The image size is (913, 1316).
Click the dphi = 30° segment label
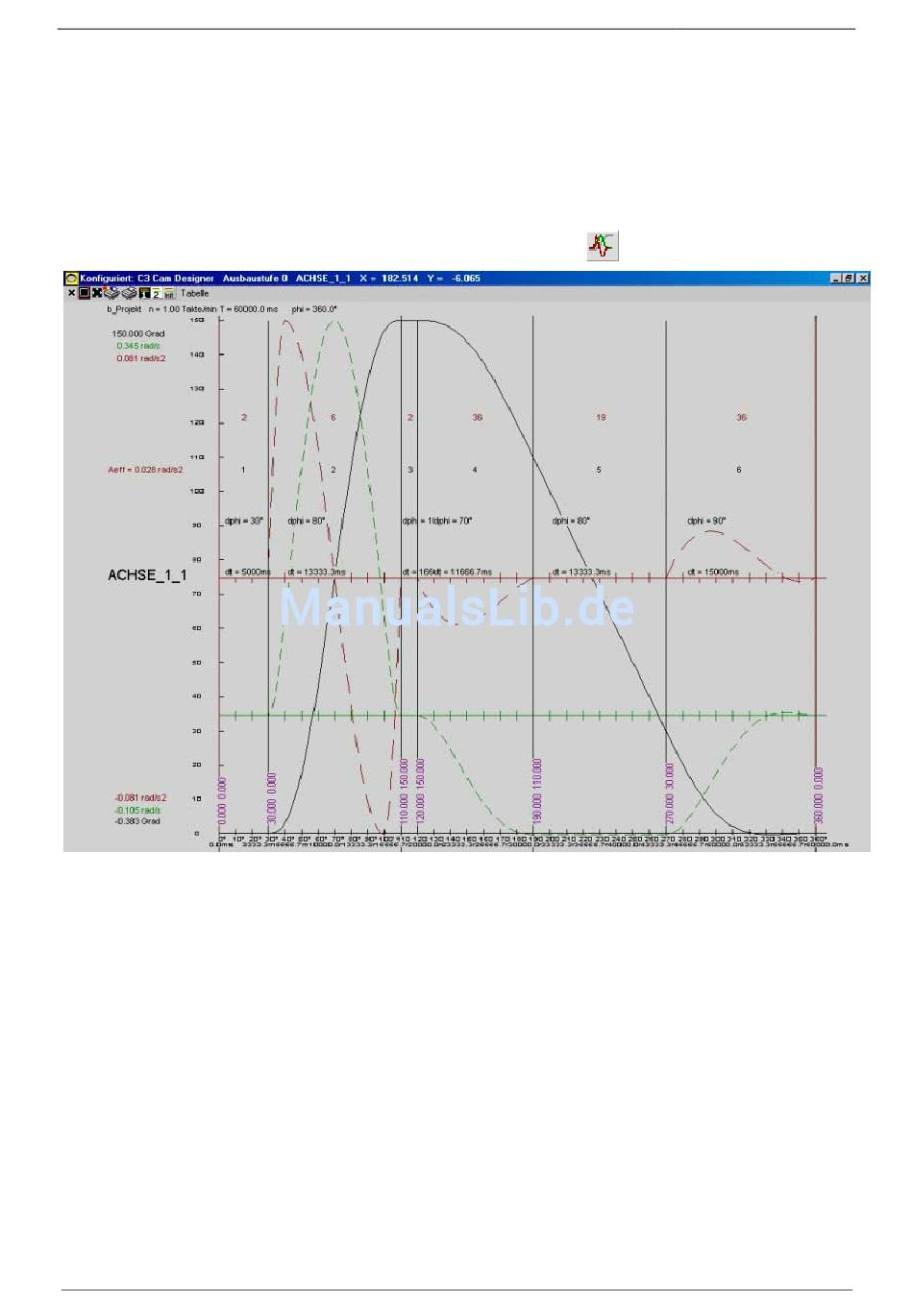click(x=244, y=521)
